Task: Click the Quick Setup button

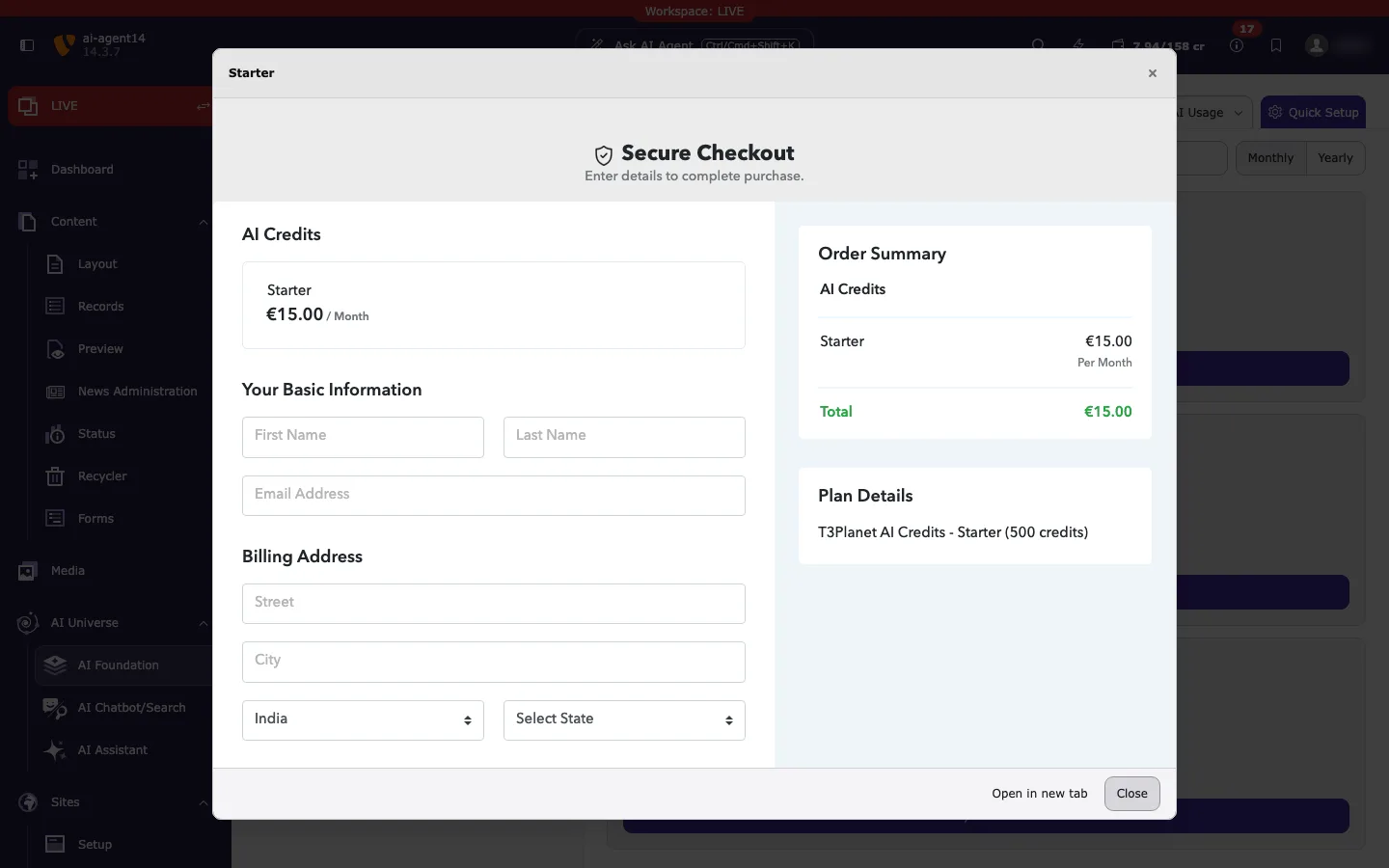Action: [x=1313, y=113]
